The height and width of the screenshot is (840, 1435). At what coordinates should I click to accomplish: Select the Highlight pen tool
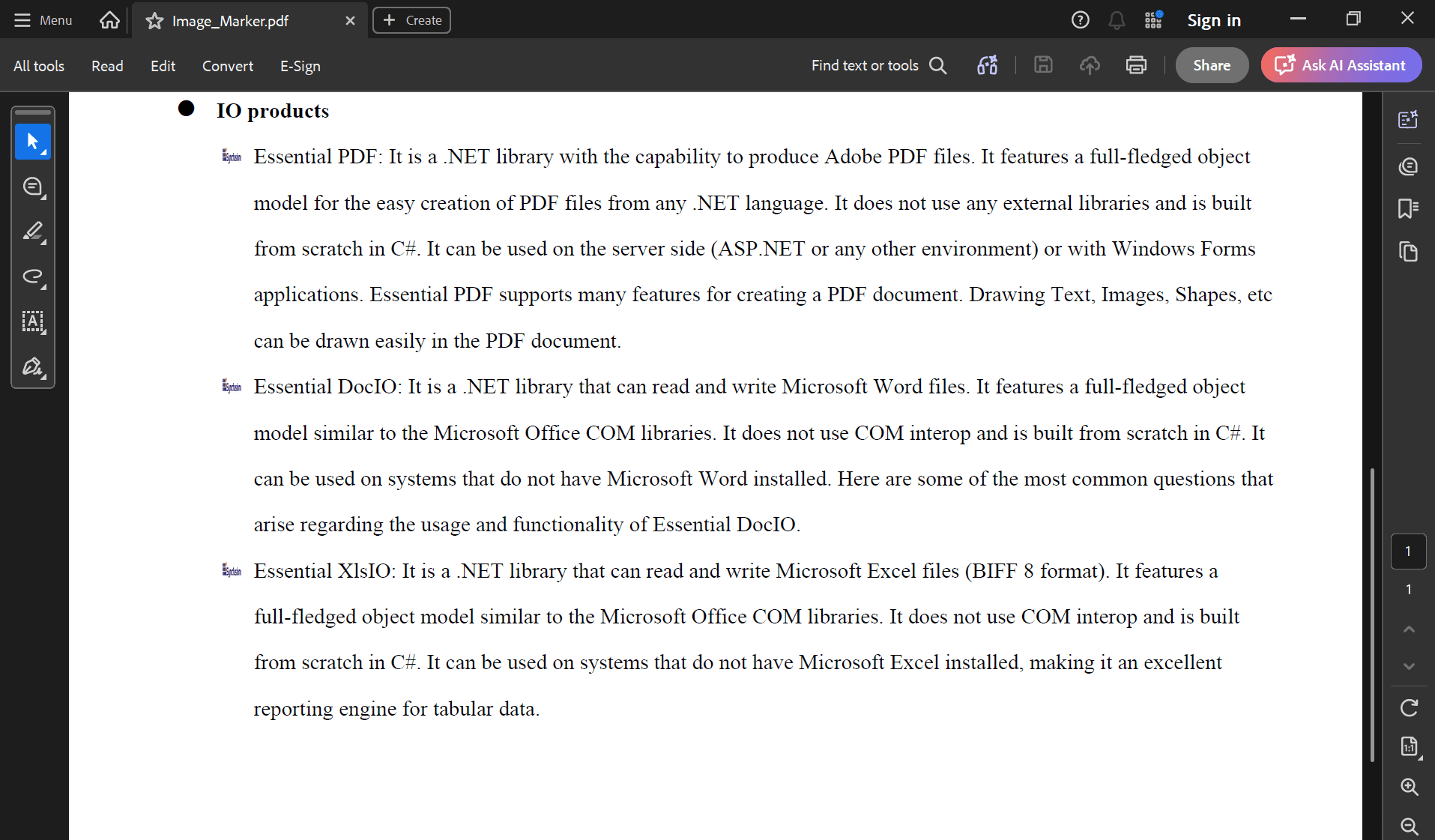33,232
